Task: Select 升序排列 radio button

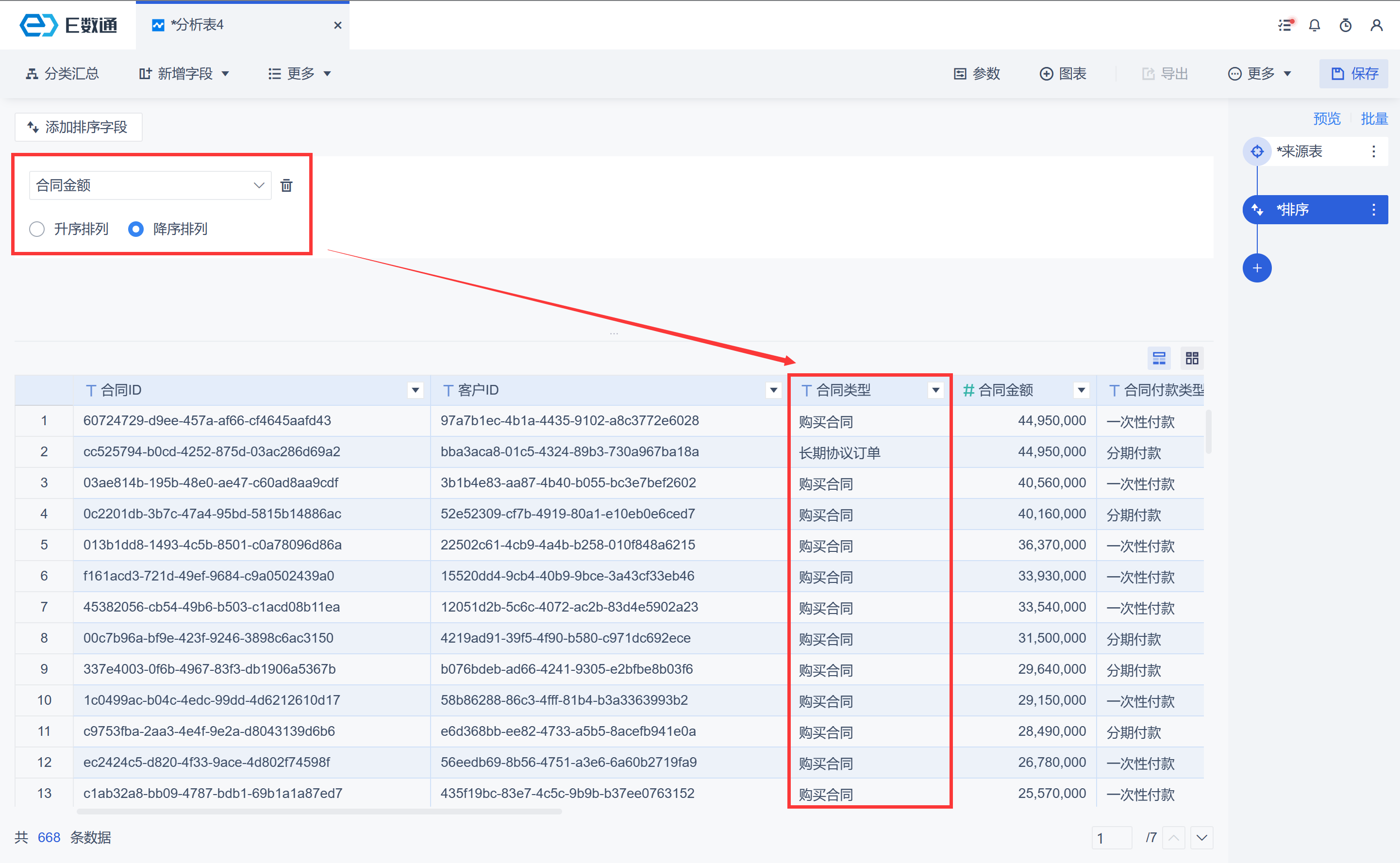Action: pos(37,229)
